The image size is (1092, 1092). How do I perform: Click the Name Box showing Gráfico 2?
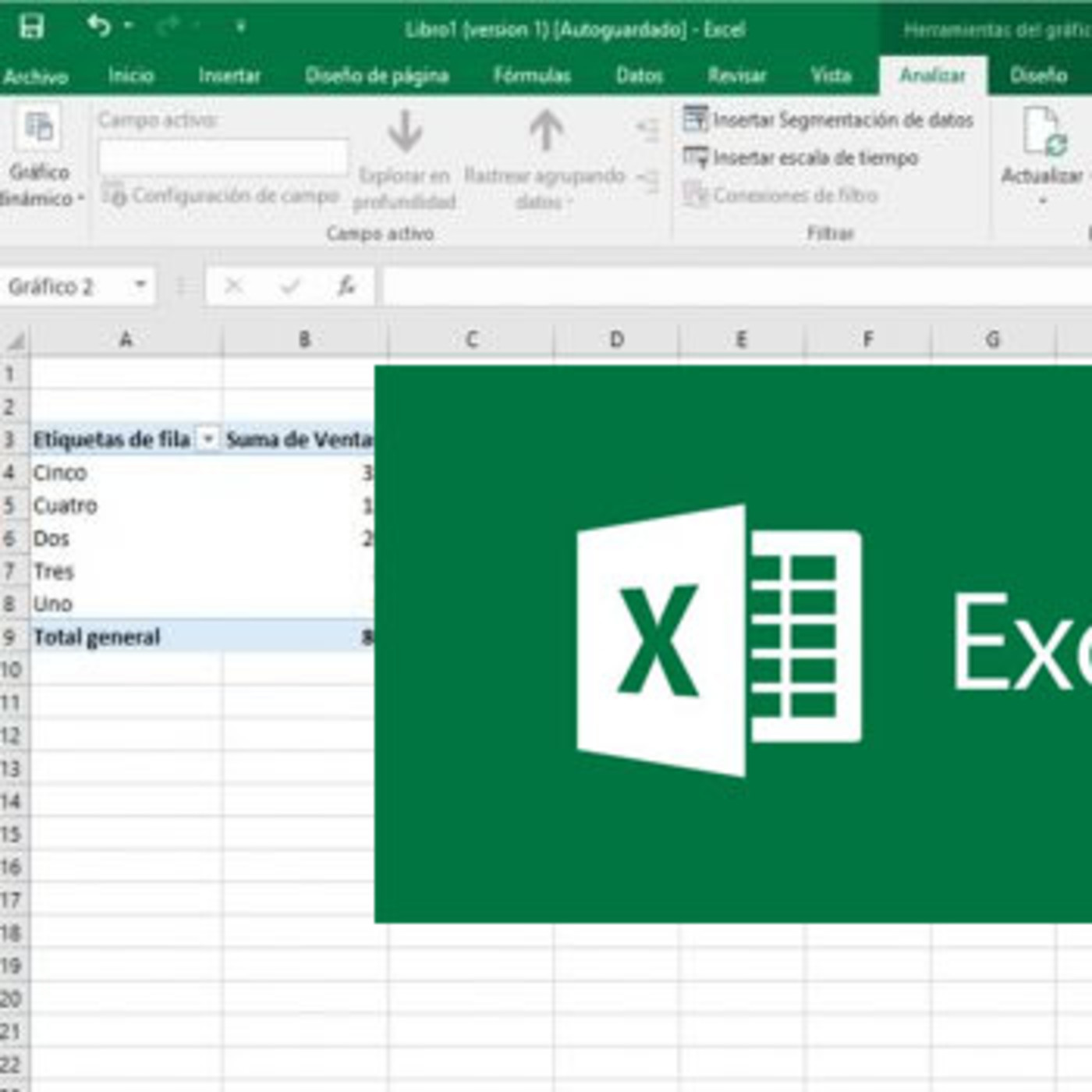pyautogui.click(x=66, y=286)
